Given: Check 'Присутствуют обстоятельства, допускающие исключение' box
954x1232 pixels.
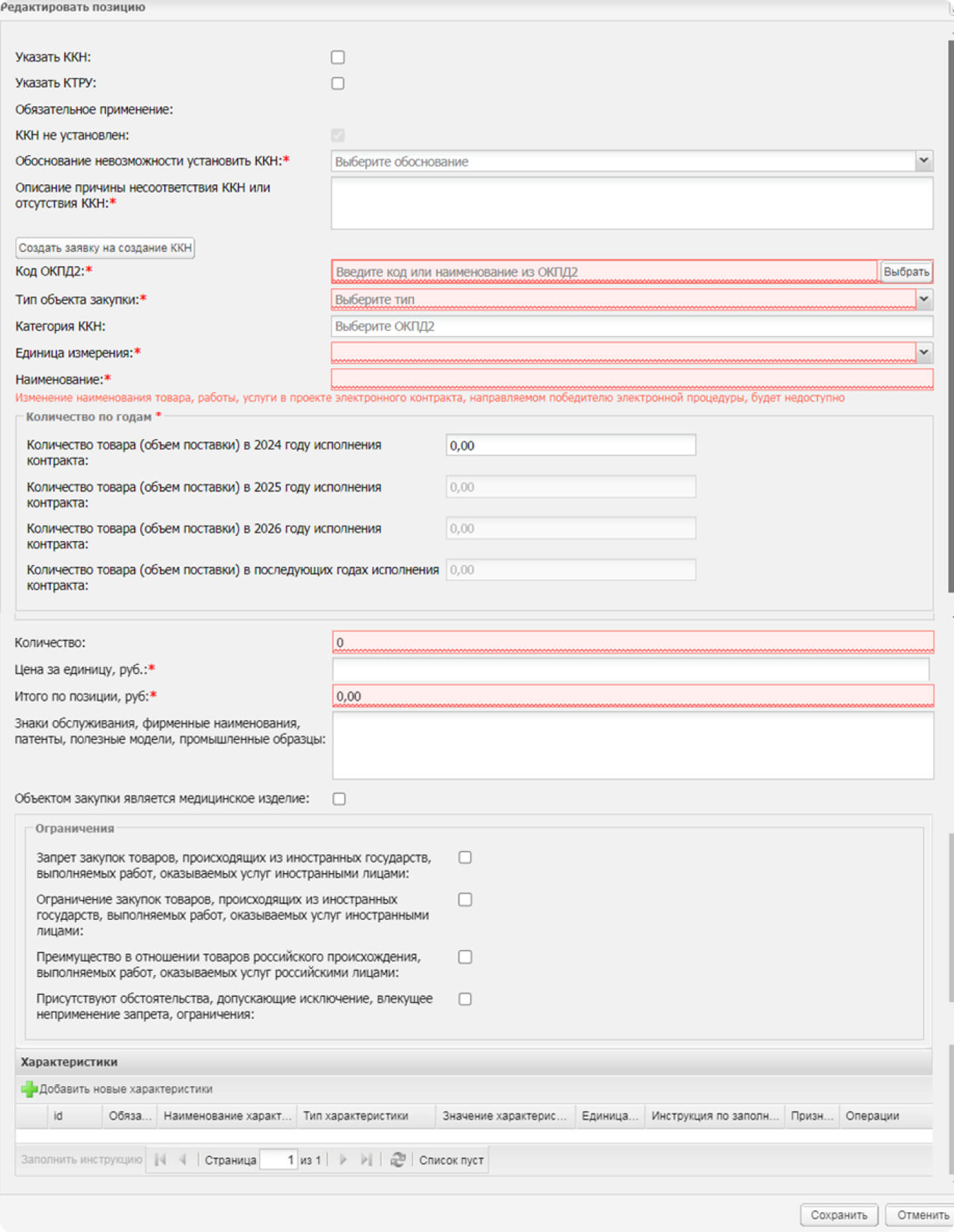Looking at the screenshot, I should click(x=465, y=999).
